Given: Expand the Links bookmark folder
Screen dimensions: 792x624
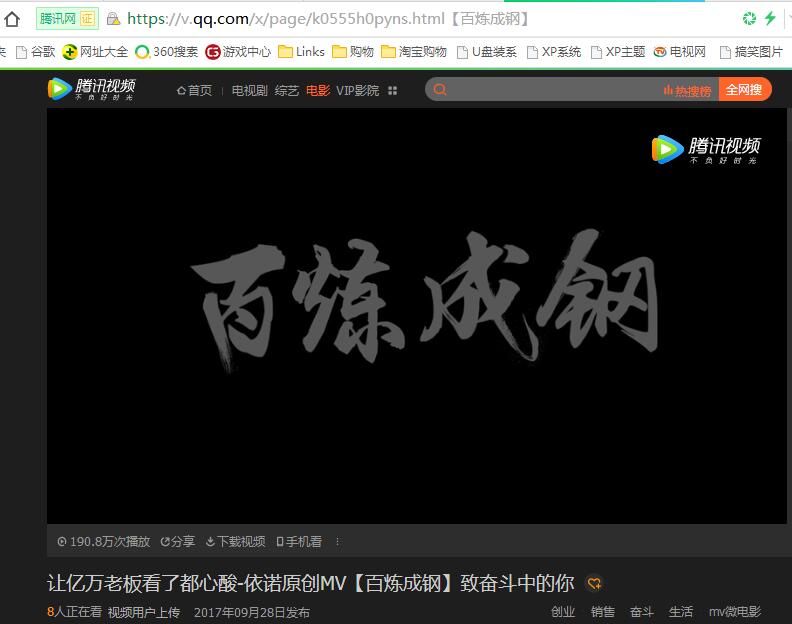Looking at the screenshot, I should tap(301, 52).
